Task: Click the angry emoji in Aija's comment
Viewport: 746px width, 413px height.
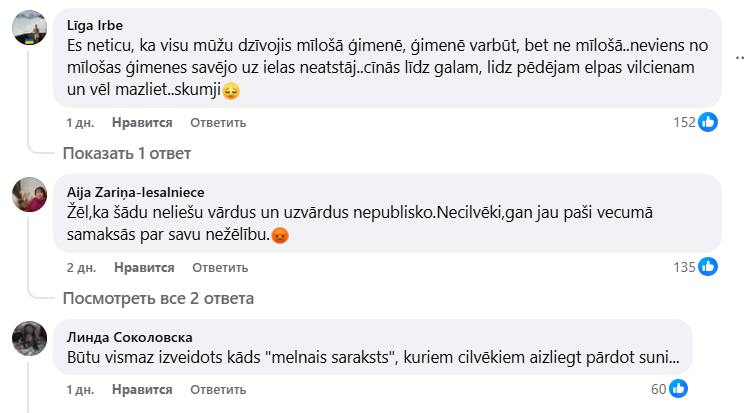Action: point(281,236)
